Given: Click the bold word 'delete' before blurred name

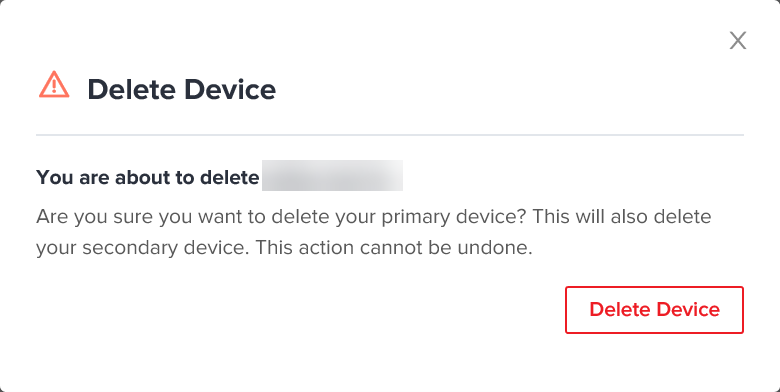Looking at the screenshot, I should pyautogui.click(x=229, y=177).
